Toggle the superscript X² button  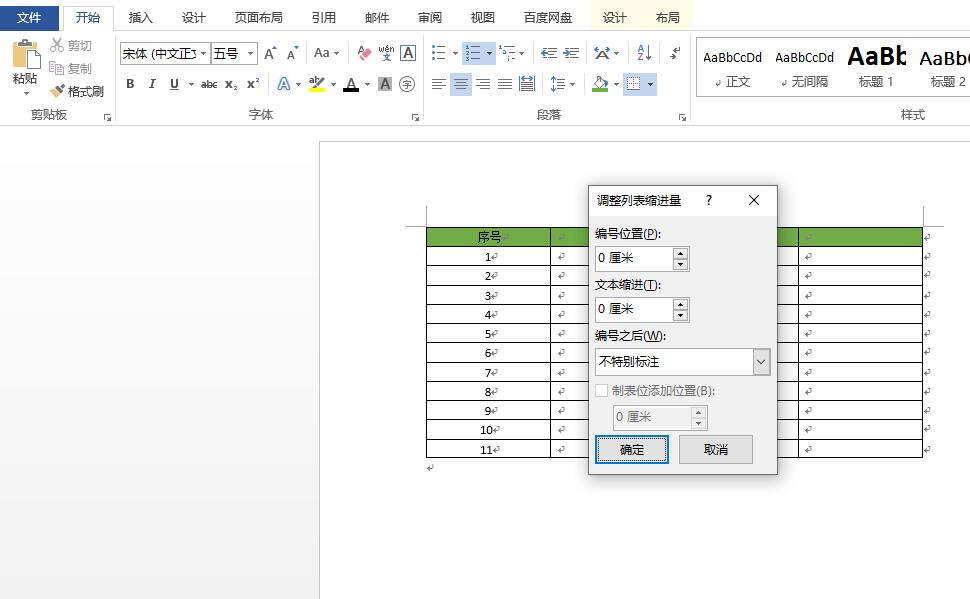point(253,85)
